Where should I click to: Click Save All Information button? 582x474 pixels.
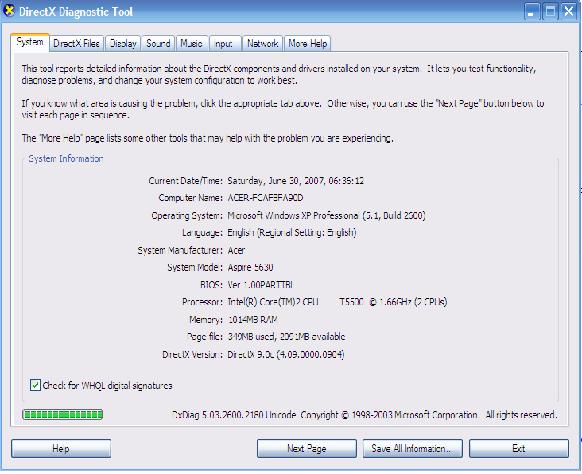(x=412, y=448)
